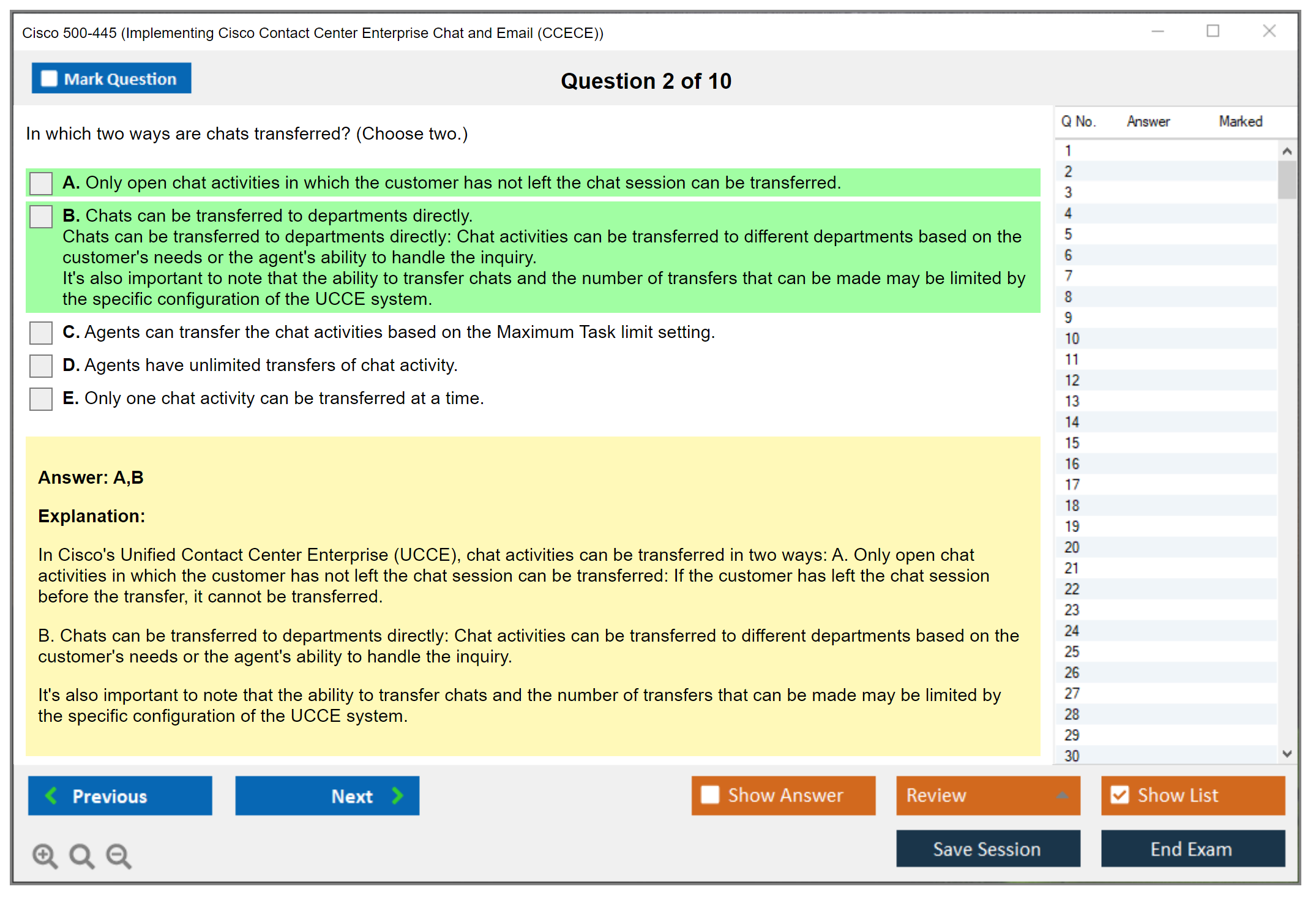Screen dimensions: 1316x900
Task: Check answer option A checkbox
Action: point(41,183)
